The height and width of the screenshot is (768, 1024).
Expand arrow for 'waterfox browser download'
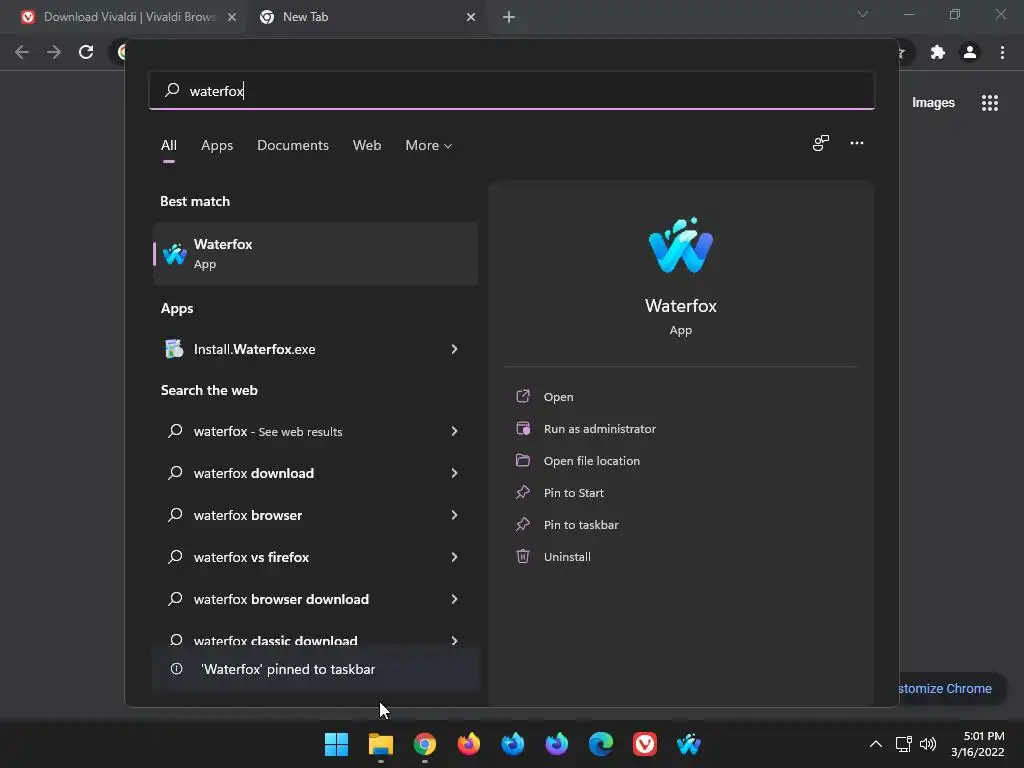(x=454, y=599)
